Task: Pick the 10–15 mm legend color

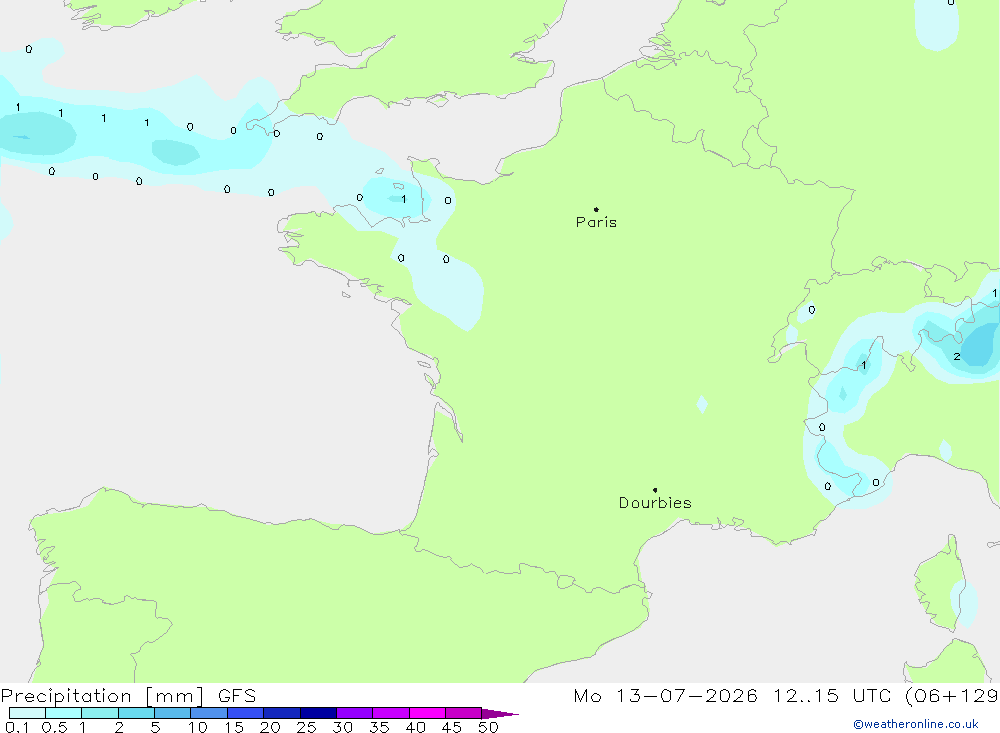Action: point(209,713)
